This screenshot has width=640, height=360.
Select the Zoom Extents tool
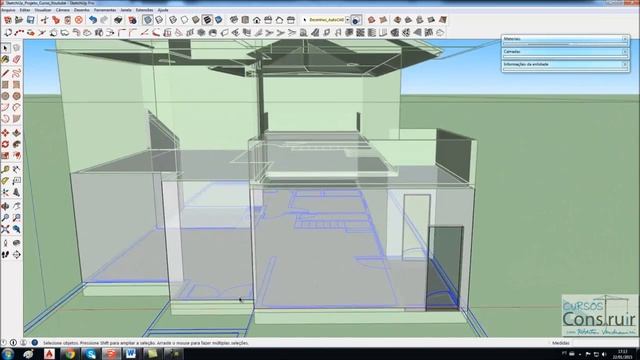[5, 229]
